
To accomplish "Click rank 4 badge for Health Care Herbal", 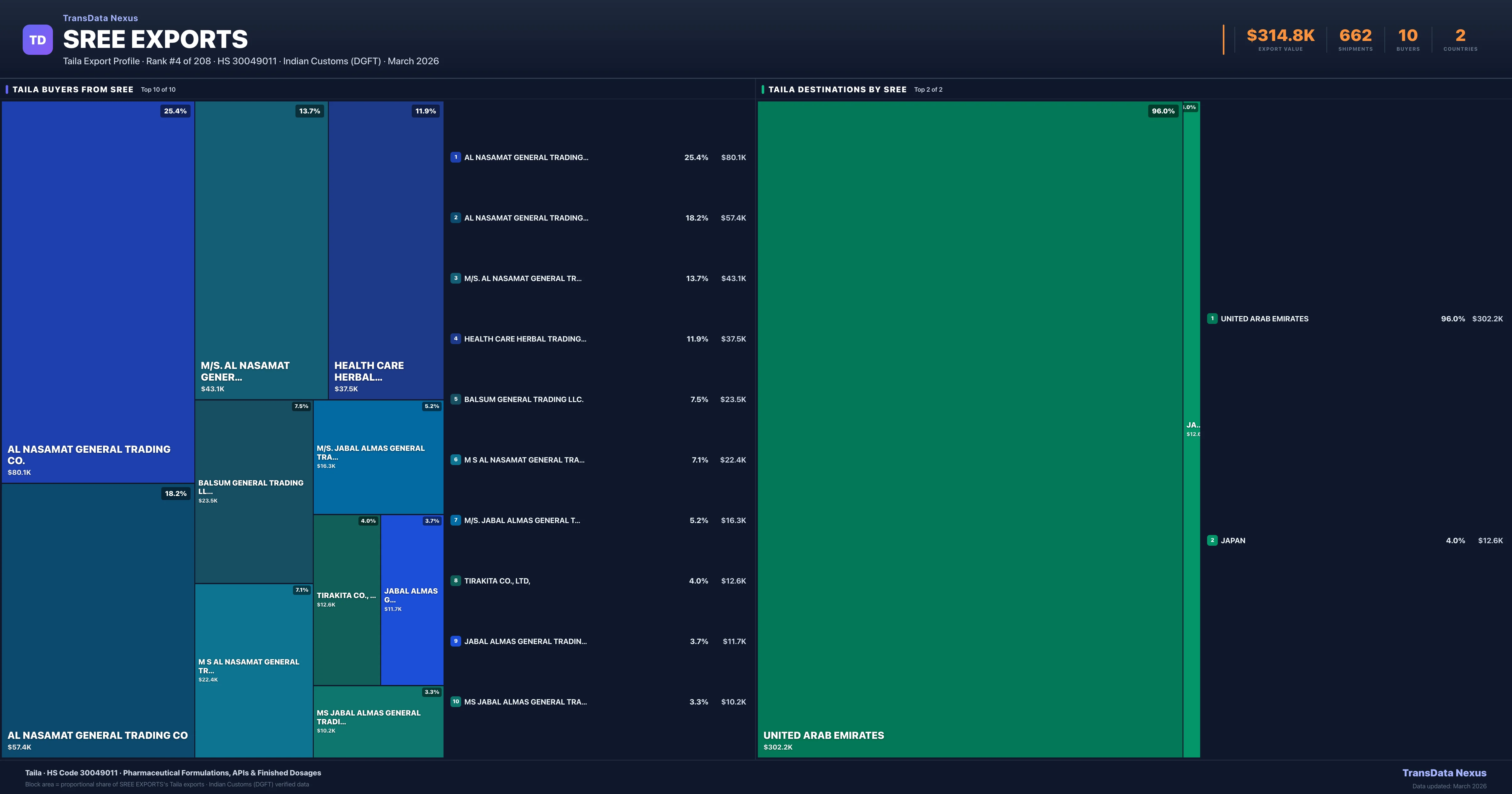I will (455, 339).
